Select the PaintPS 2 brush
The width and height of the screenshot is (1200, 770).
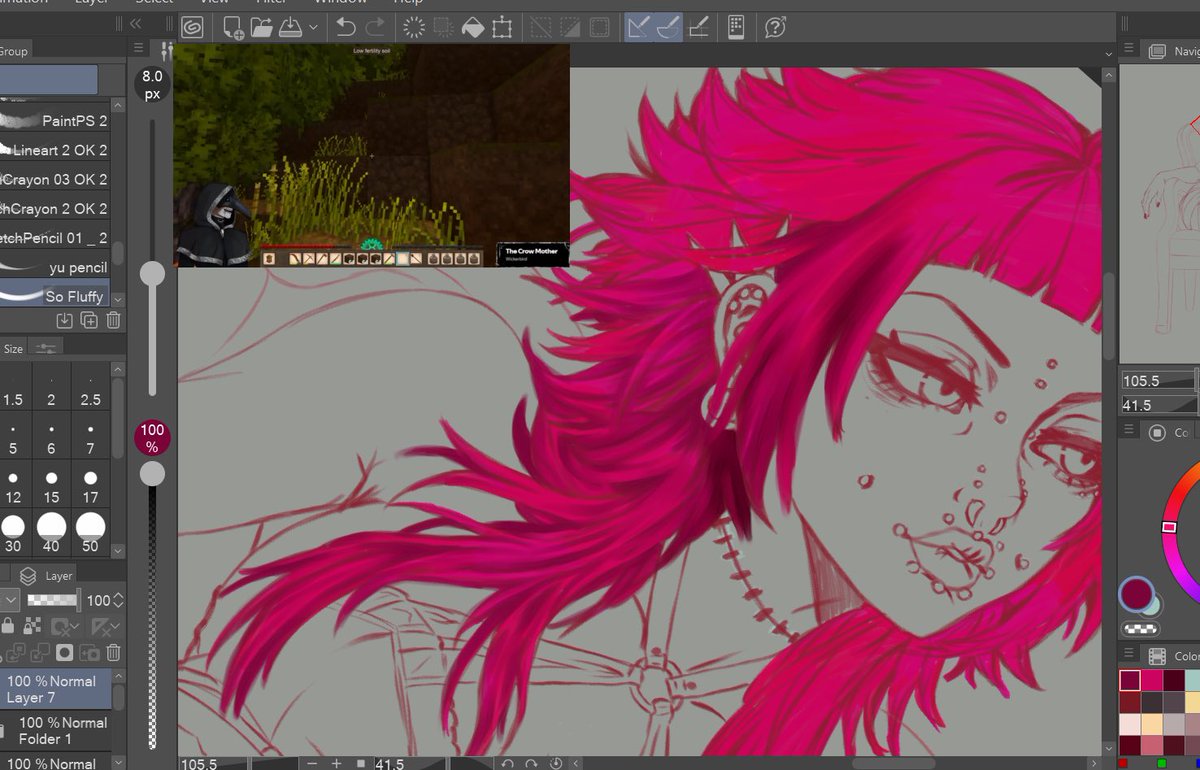tap(55, 120)
